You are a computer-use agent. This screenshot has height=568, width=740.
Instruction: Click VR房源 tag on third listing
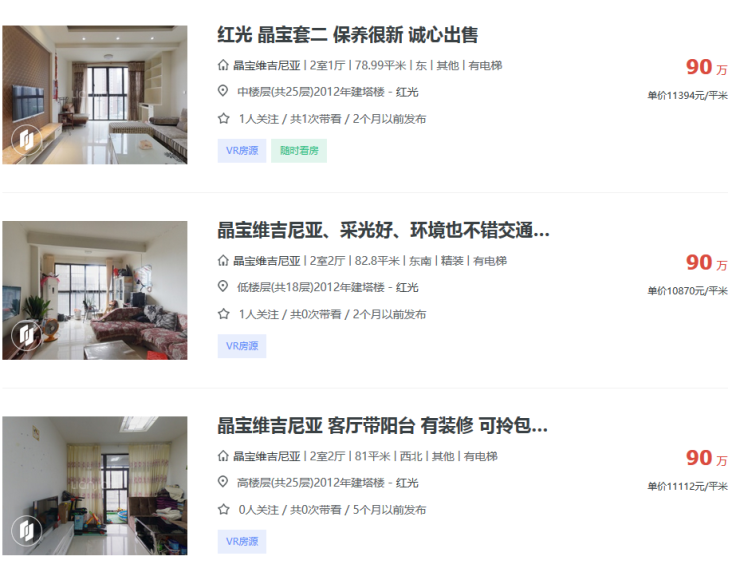(242, 541)
